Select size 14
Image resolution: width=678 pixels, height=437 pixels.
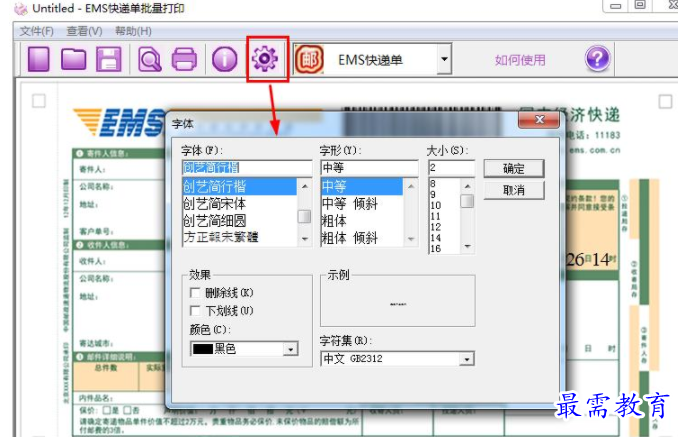pos(435,238)
